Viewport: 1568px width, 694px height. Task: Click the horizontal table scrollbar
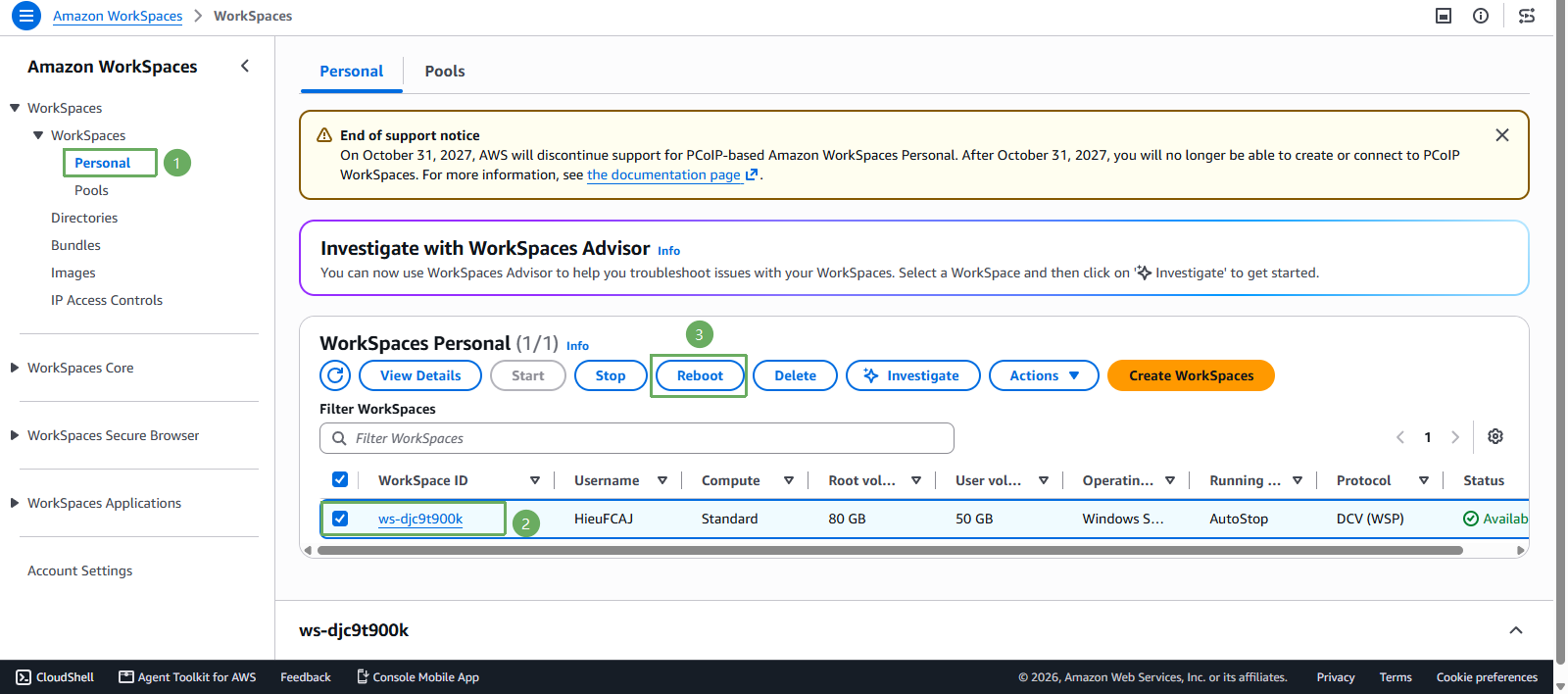pos(890,551)
